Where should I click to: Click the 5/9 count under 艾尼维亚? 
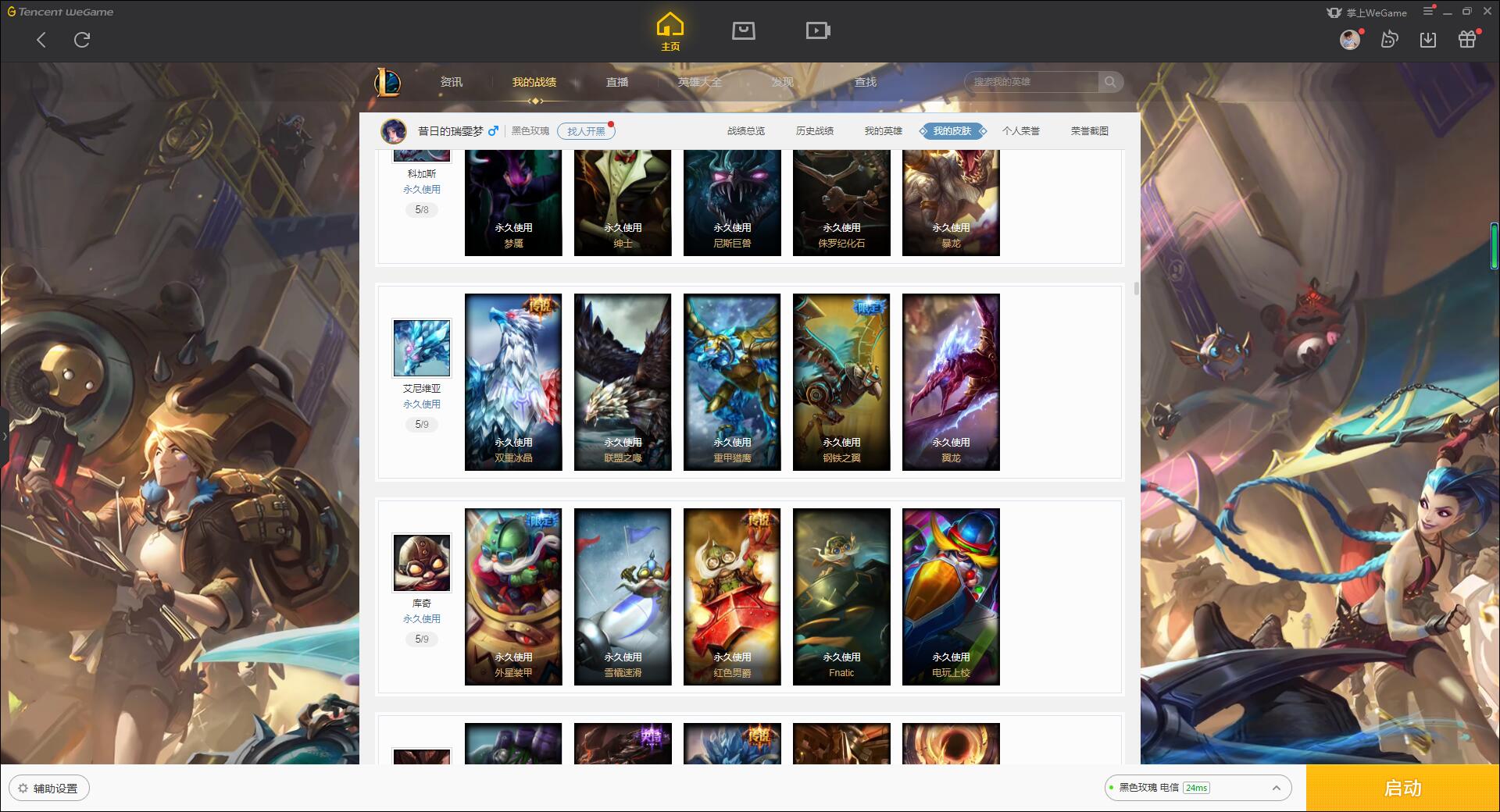pos(422,425)
